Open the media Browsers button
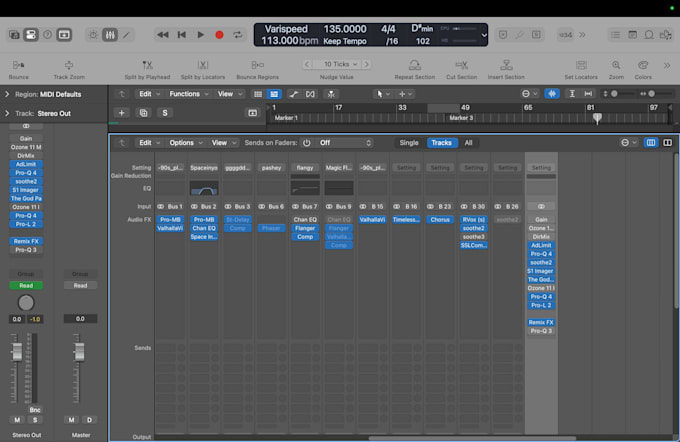Image resolution: width=680 pixels, height=442 pixels. point(665,35)
